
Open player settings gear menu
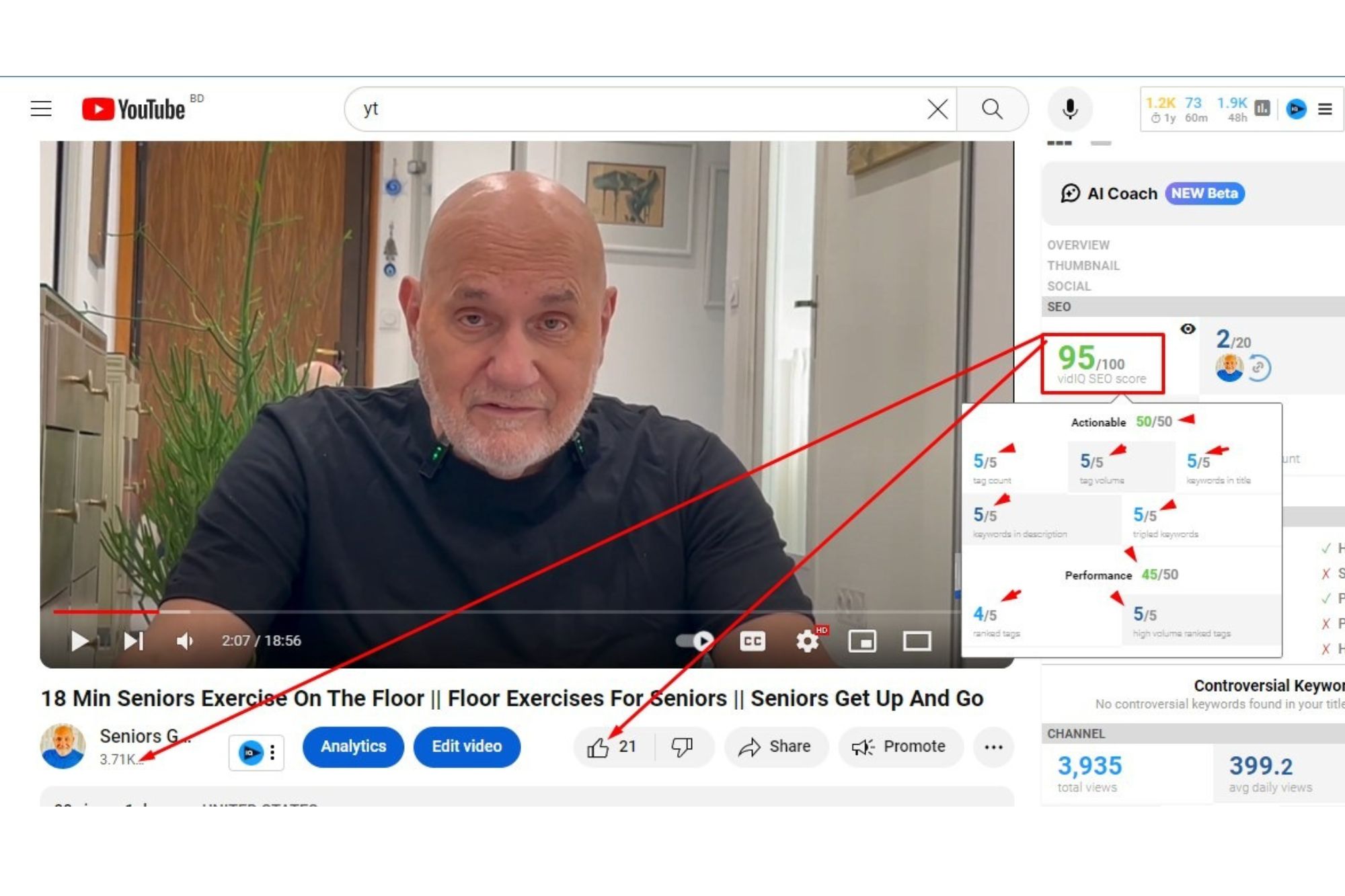(807, 641)
